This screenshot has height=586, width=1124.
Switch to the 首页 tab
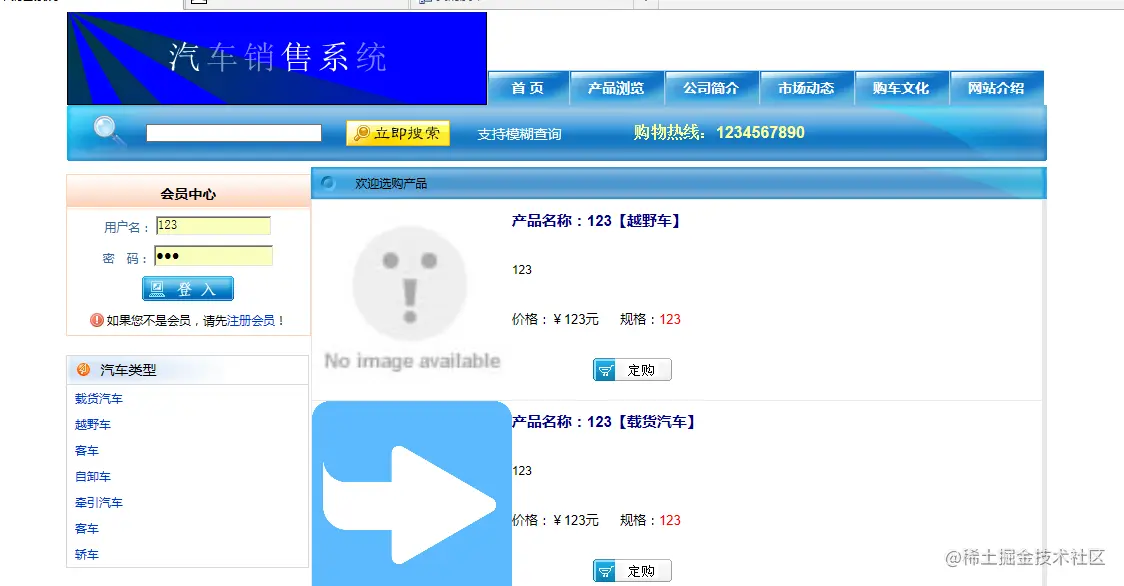[527, 88]
